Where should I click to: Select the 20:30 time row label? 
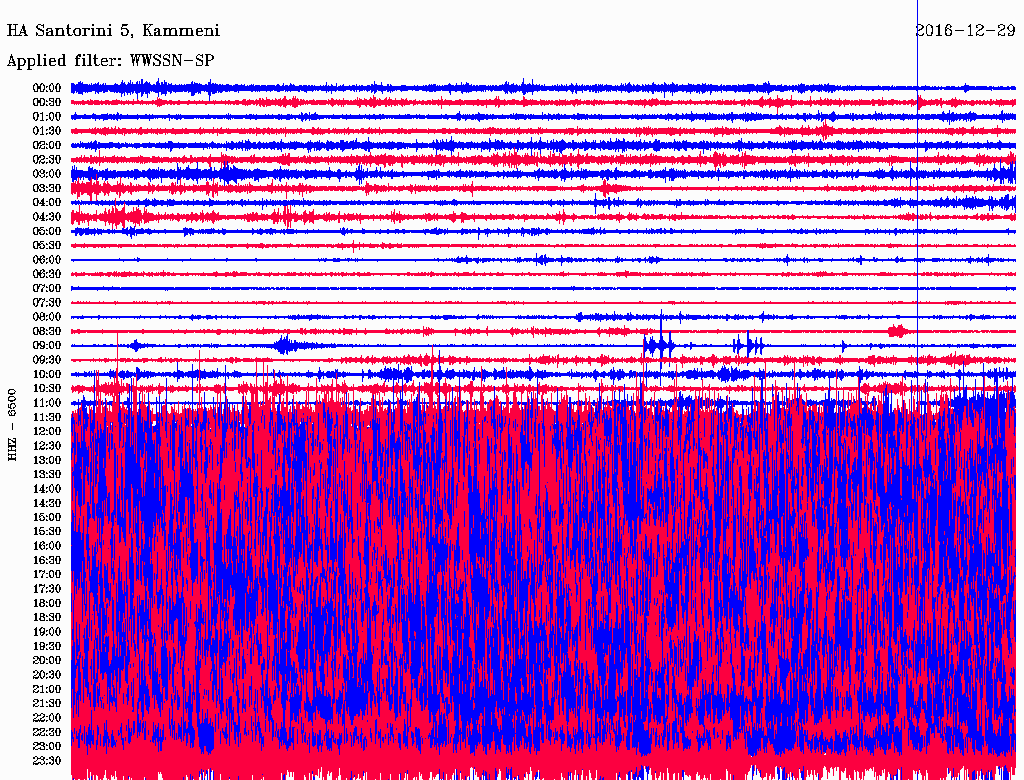(47, 675)
